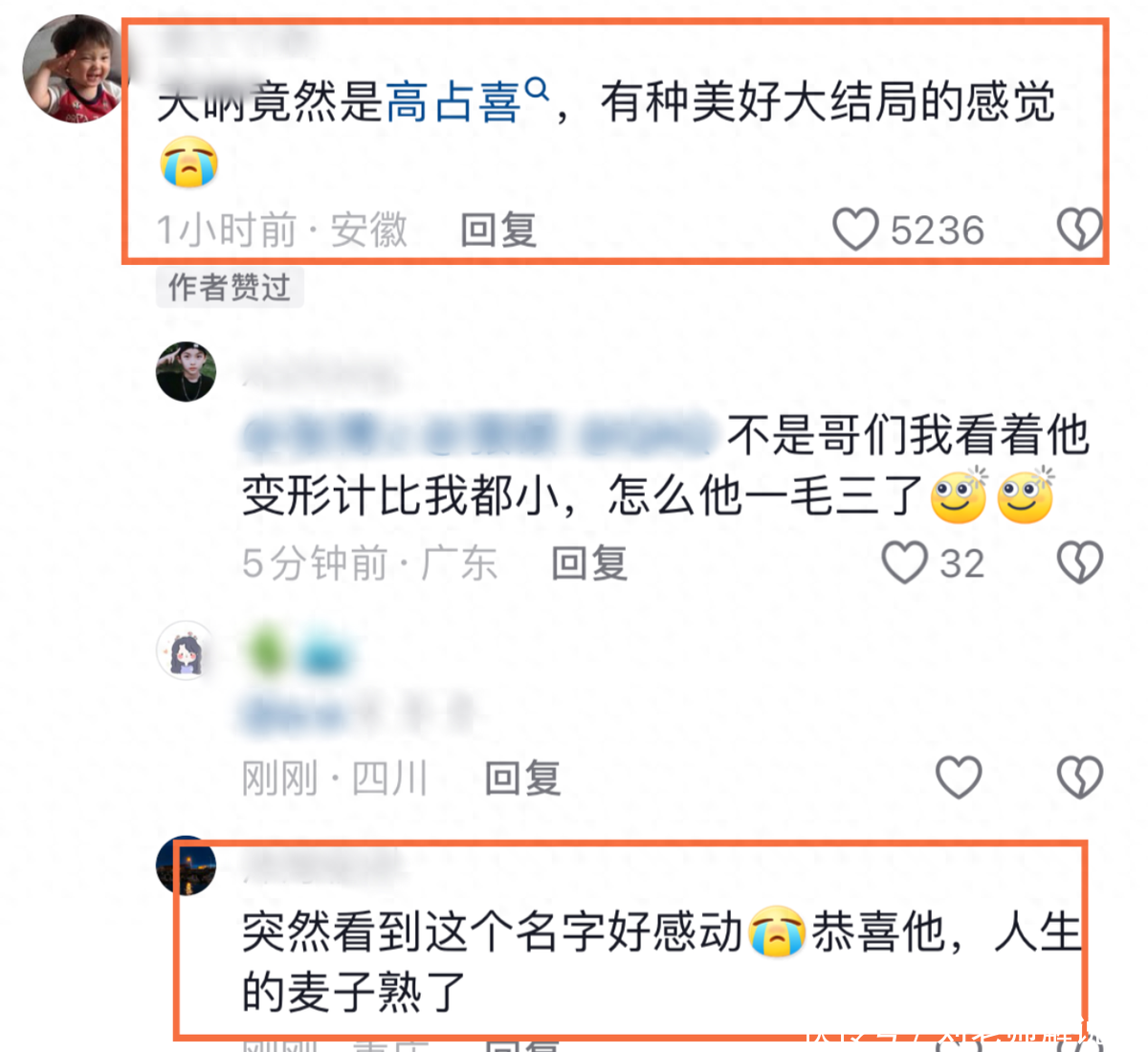
Task: Open the cartoon girl avatar profile
Action: (186, 650)
